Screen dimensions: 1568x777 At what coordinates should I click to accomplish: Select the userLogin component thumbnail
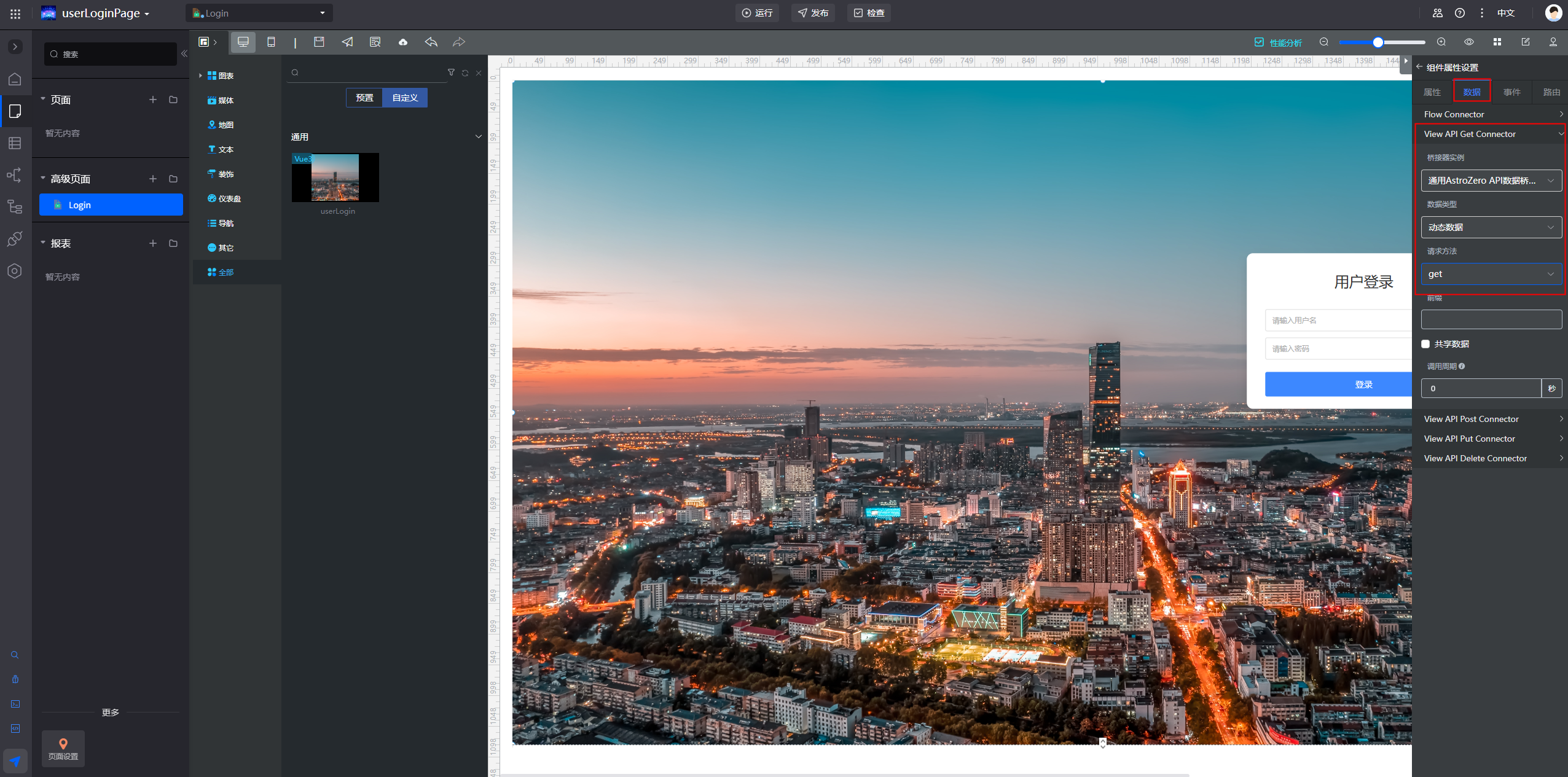tap(335, 178)
